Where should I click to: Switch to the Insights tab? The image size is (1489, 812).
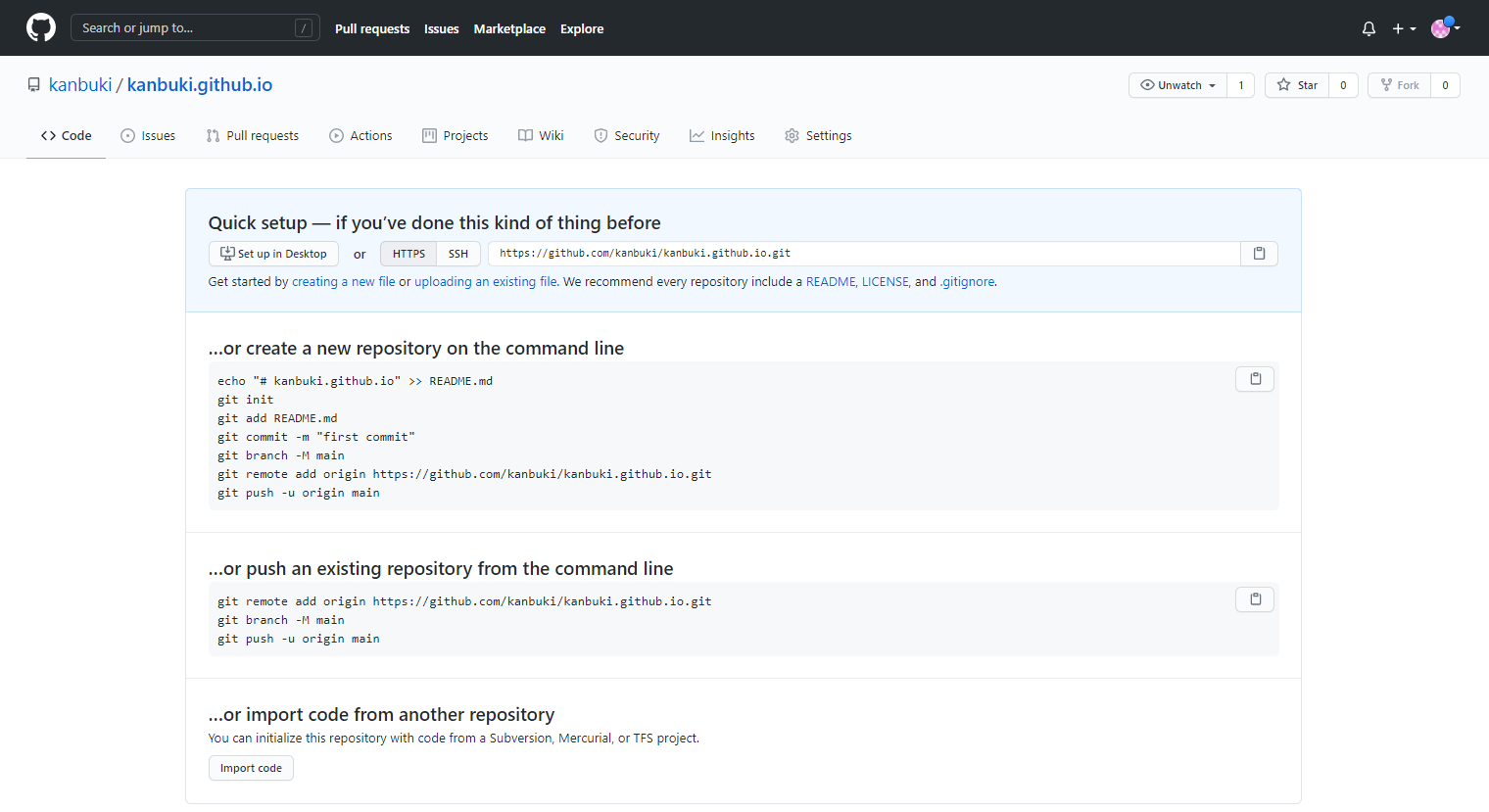tap(722, 136)
